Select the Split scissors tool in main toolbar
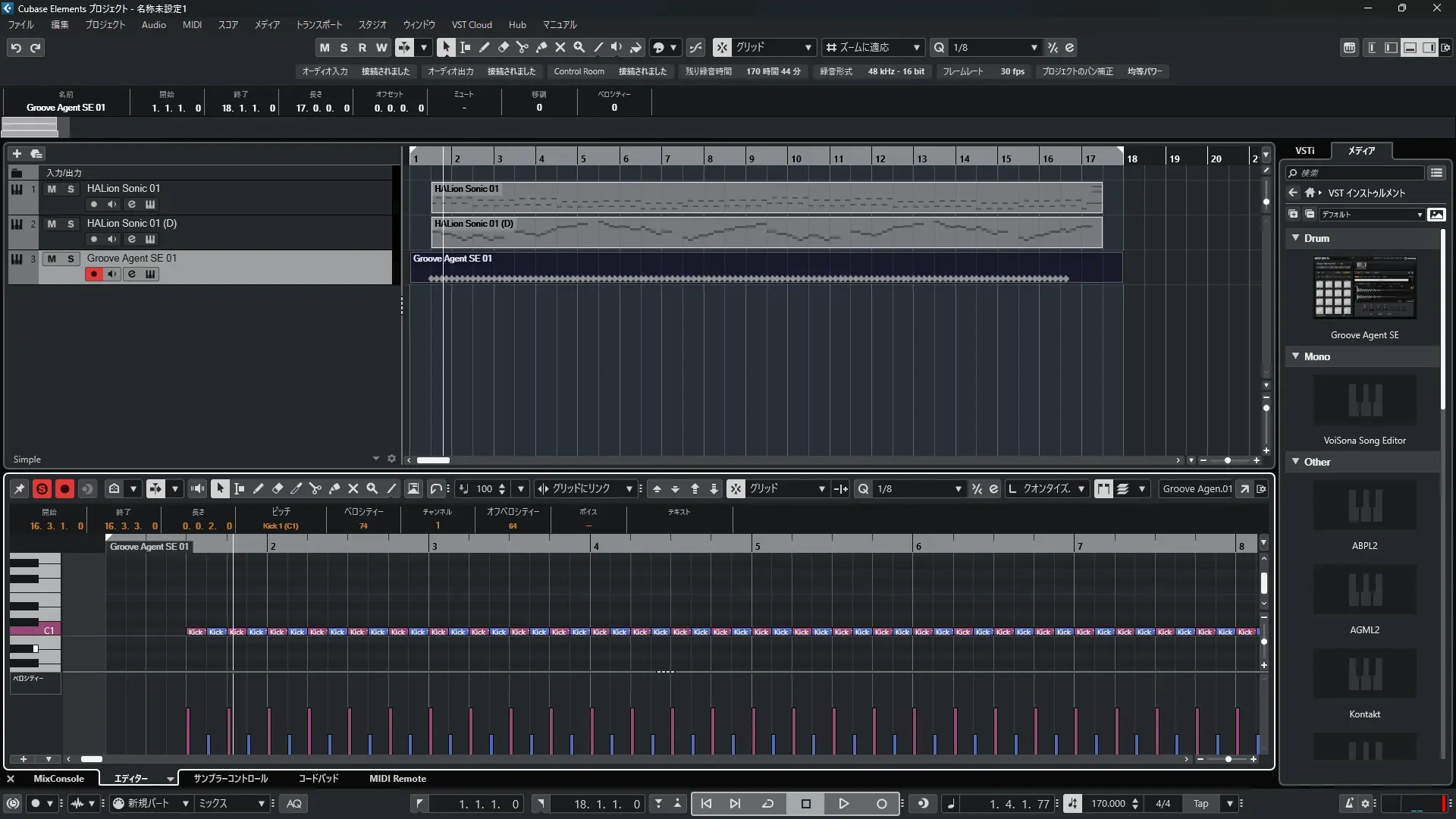The width and height of the screenshot is (1456, 819). pos(522,47)
